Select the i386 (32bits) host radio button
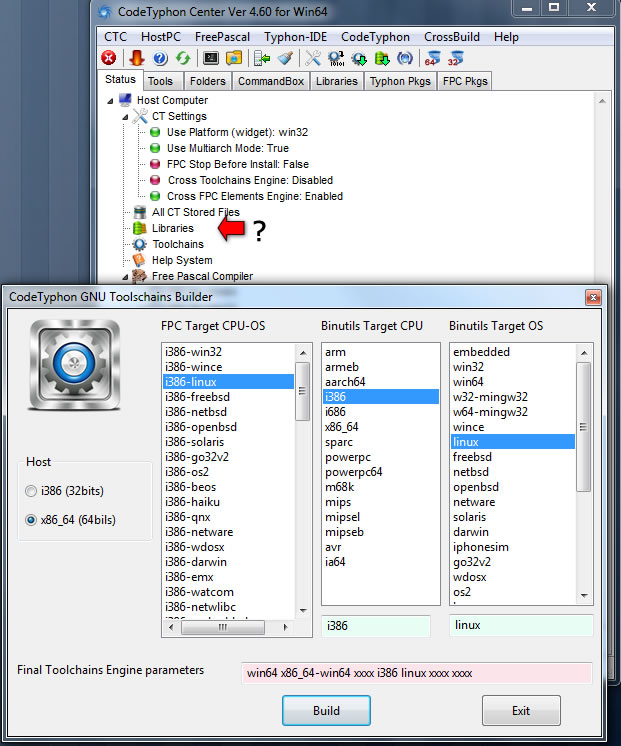 [x=31, y=491]
